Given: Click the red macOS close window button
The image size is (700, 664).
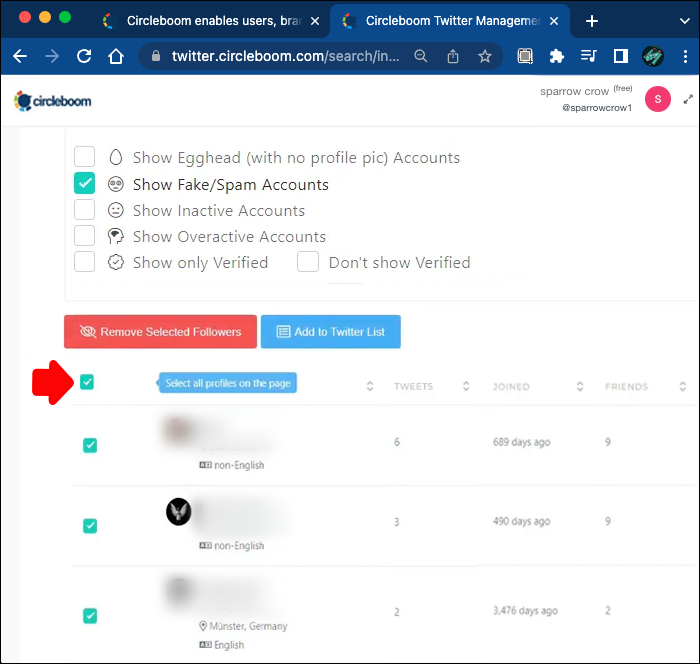Looking at the screenshot, I should [x=25, y=17].
